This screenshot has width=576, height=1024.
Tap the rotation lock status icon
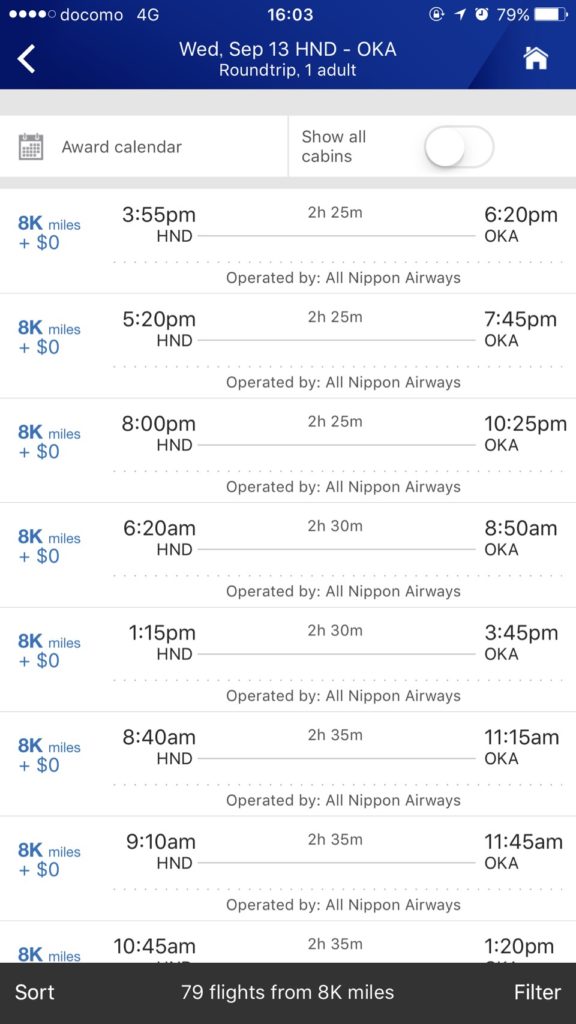[x=436, y=14]
